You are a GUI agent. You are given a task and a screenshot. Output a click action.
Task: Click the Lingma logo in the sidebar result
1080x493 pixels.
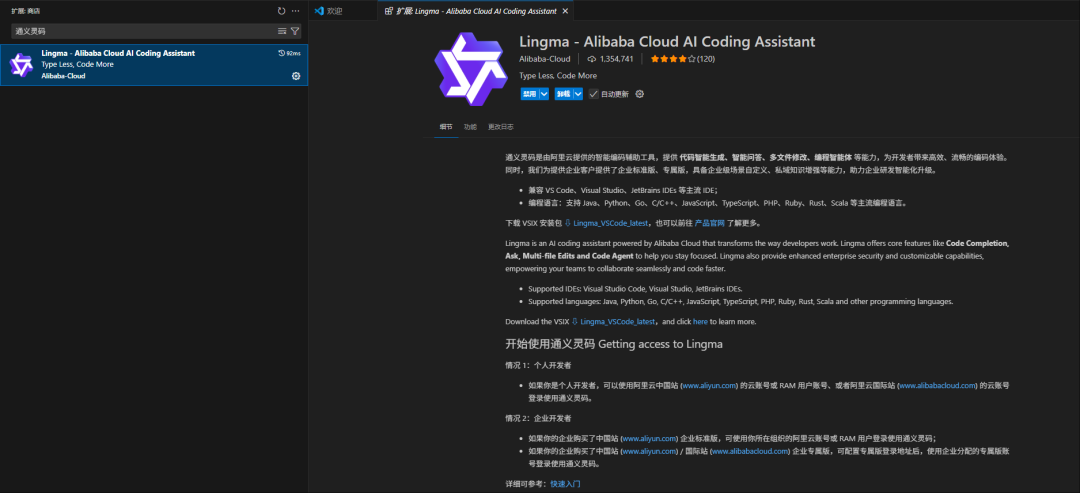pyautogui.click(x=21, y=65)
